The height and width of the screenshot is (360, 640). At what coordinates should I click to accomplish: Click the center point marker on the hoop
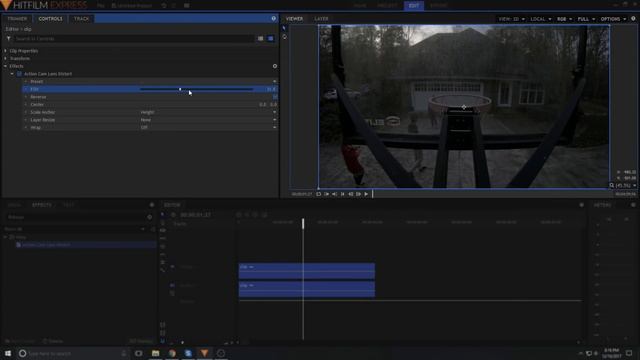point(464,107)
